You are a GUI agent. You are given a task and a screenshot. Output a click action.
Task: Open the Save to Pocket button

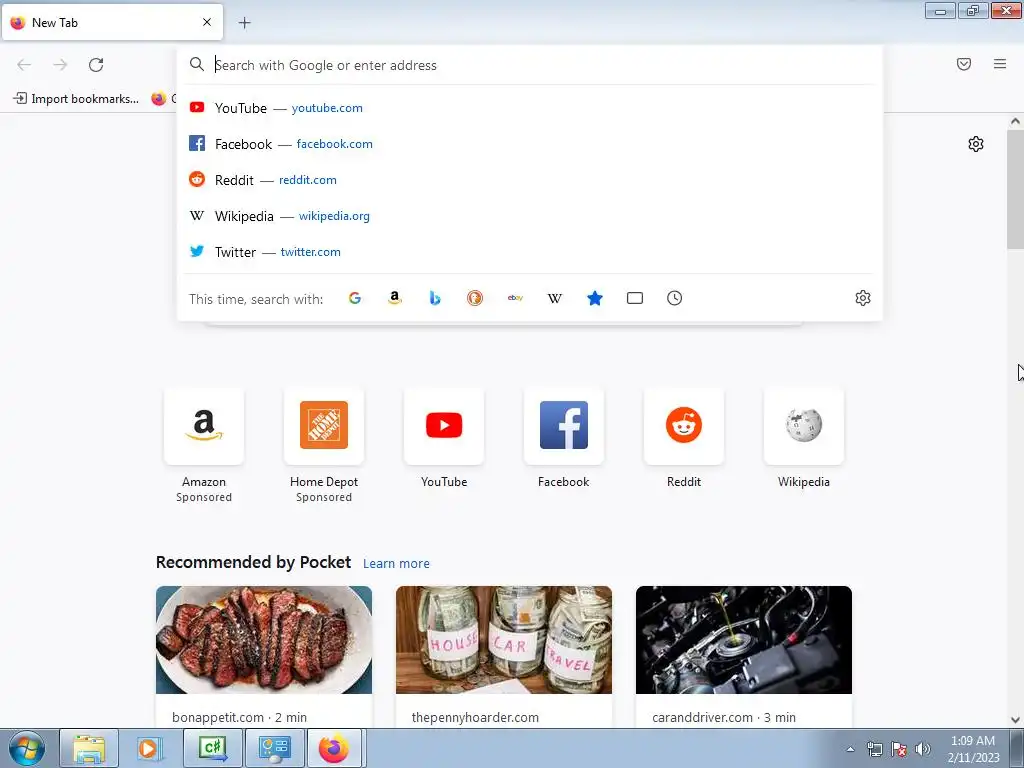click(964, 64)
